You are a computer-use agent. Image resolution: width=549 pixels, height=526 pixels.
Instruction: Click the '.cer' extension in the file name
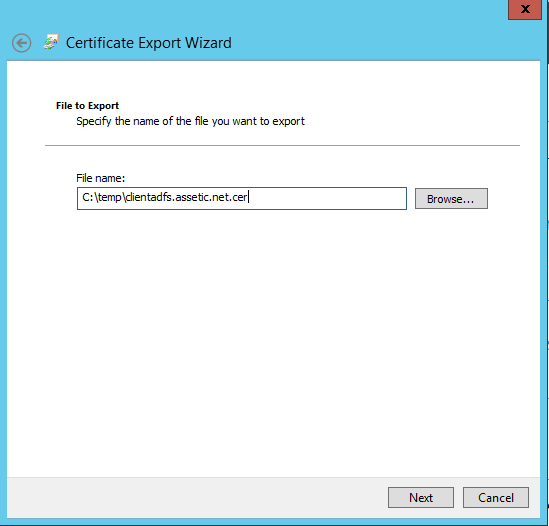238,198
